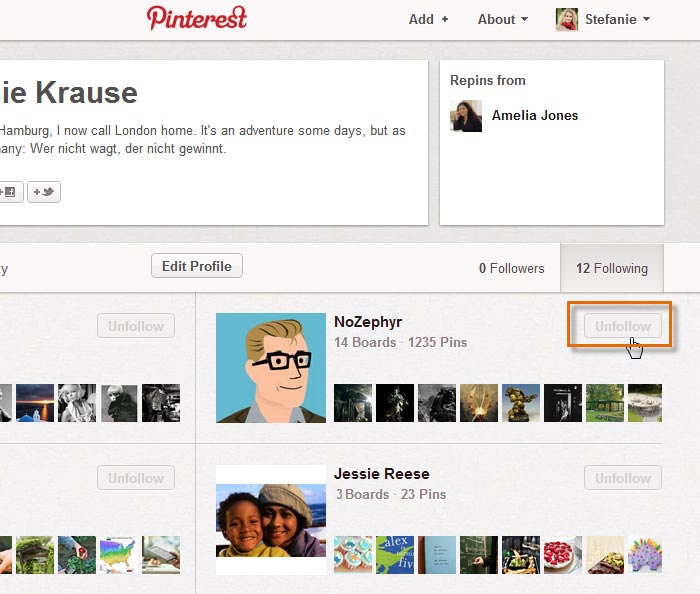Open the sunset over sea pin thumbnail
Image resolution: width=700 pixels, height=594 pixels.
coord(35,403)
